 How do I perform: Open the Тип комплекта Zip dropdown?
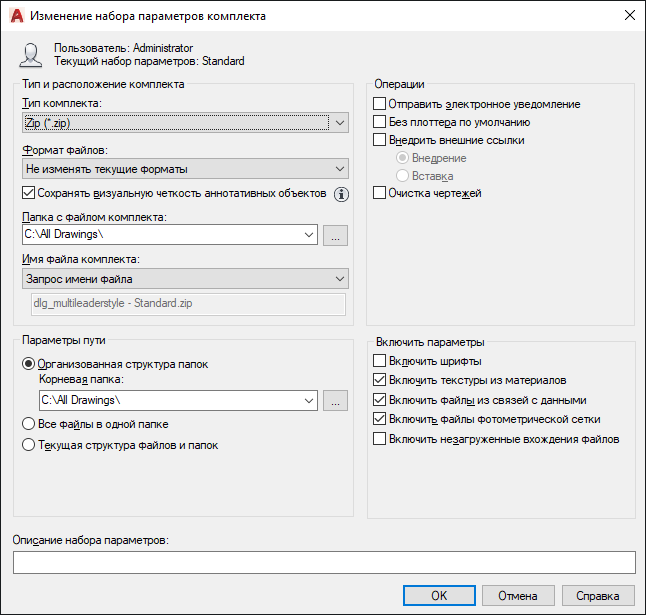tap(185, 123)
